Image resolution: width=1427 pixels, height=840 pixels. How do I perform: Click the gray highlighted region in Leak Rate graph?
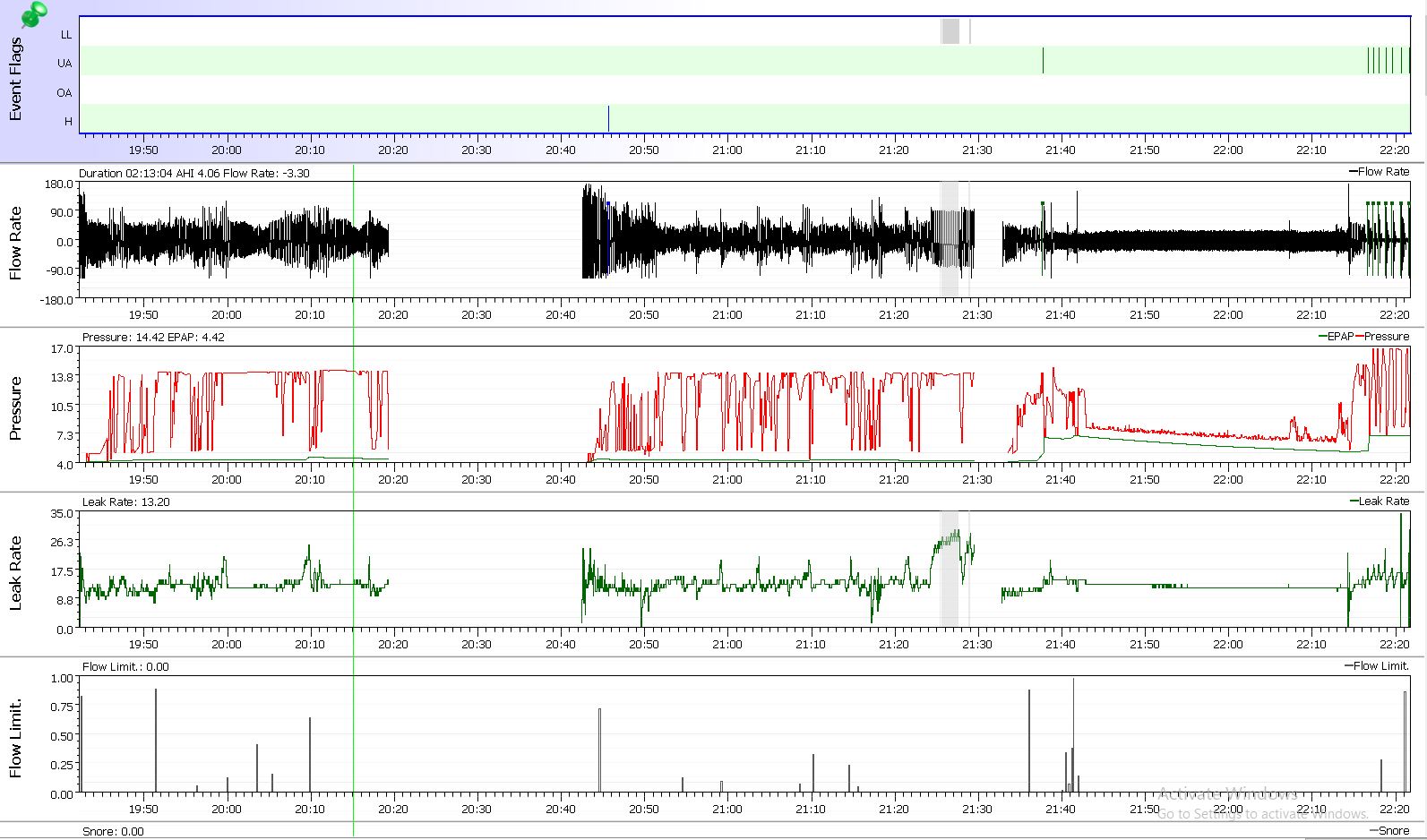[950, 569]
